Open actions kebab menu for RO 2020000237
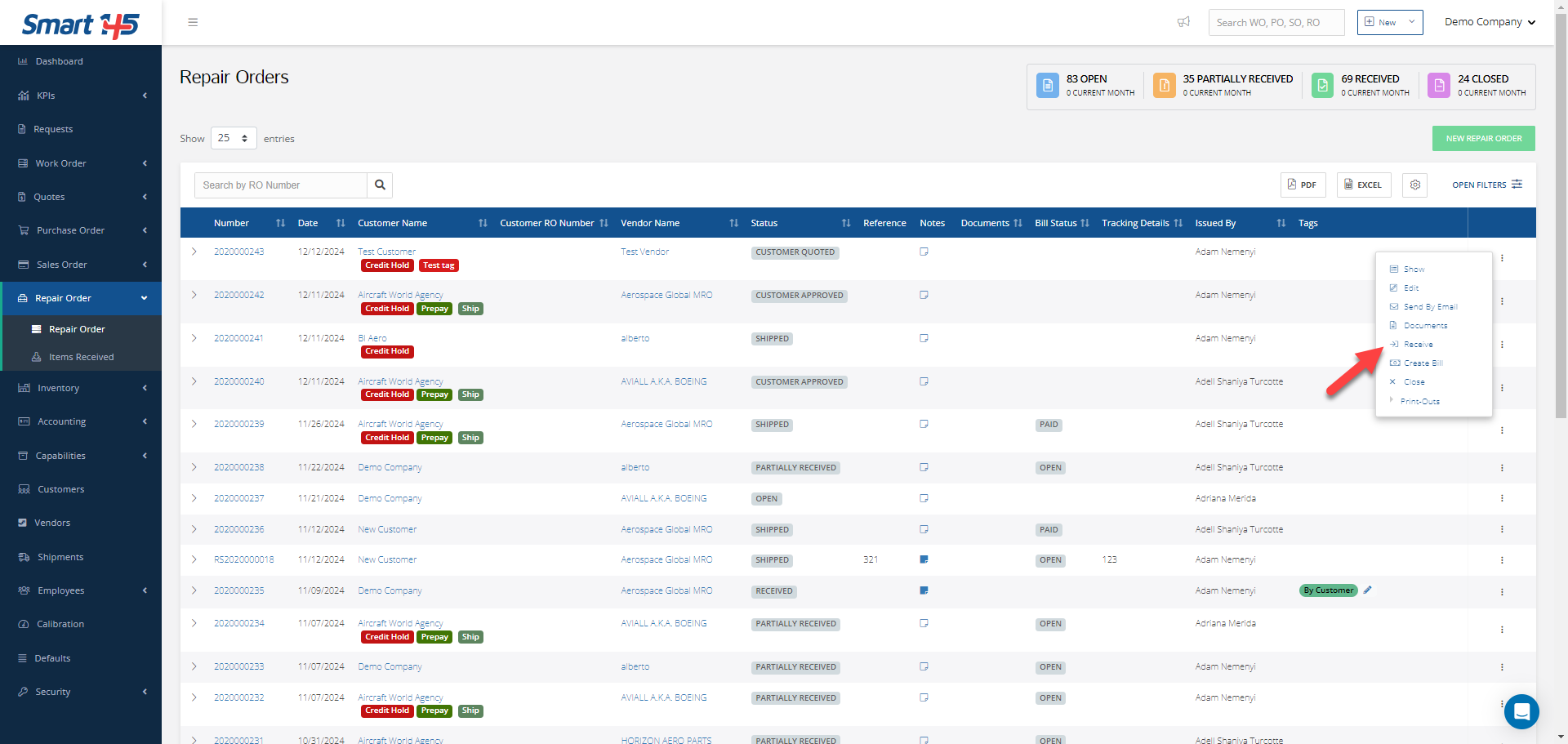Viewport: 1568px width, 744px height. coord(1502,498)
